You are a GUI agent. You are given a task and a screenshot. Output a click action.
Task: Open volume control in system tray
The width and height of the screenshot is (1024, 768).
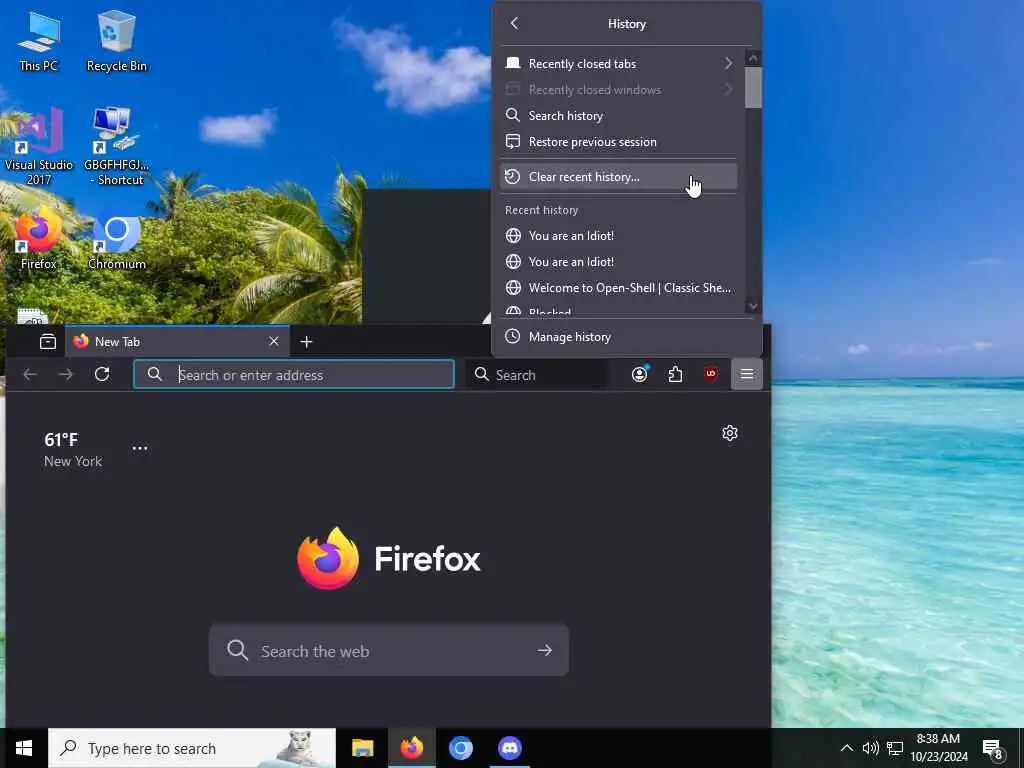[871, 748]
